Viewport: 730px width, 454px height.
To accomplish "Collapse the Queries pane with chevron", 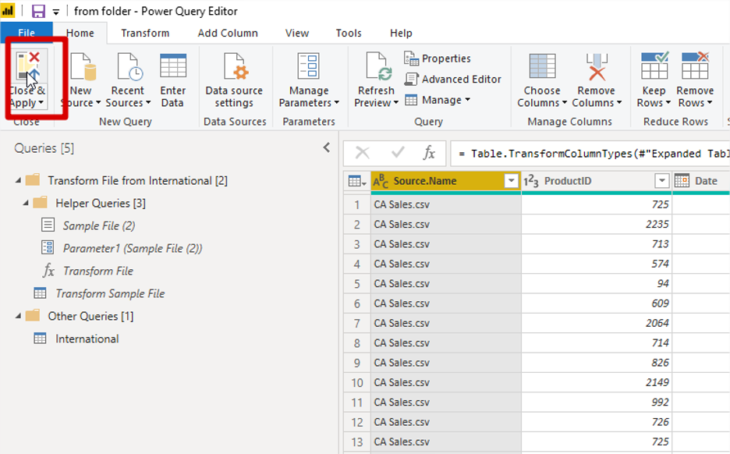I will click(x=326, y=148).
